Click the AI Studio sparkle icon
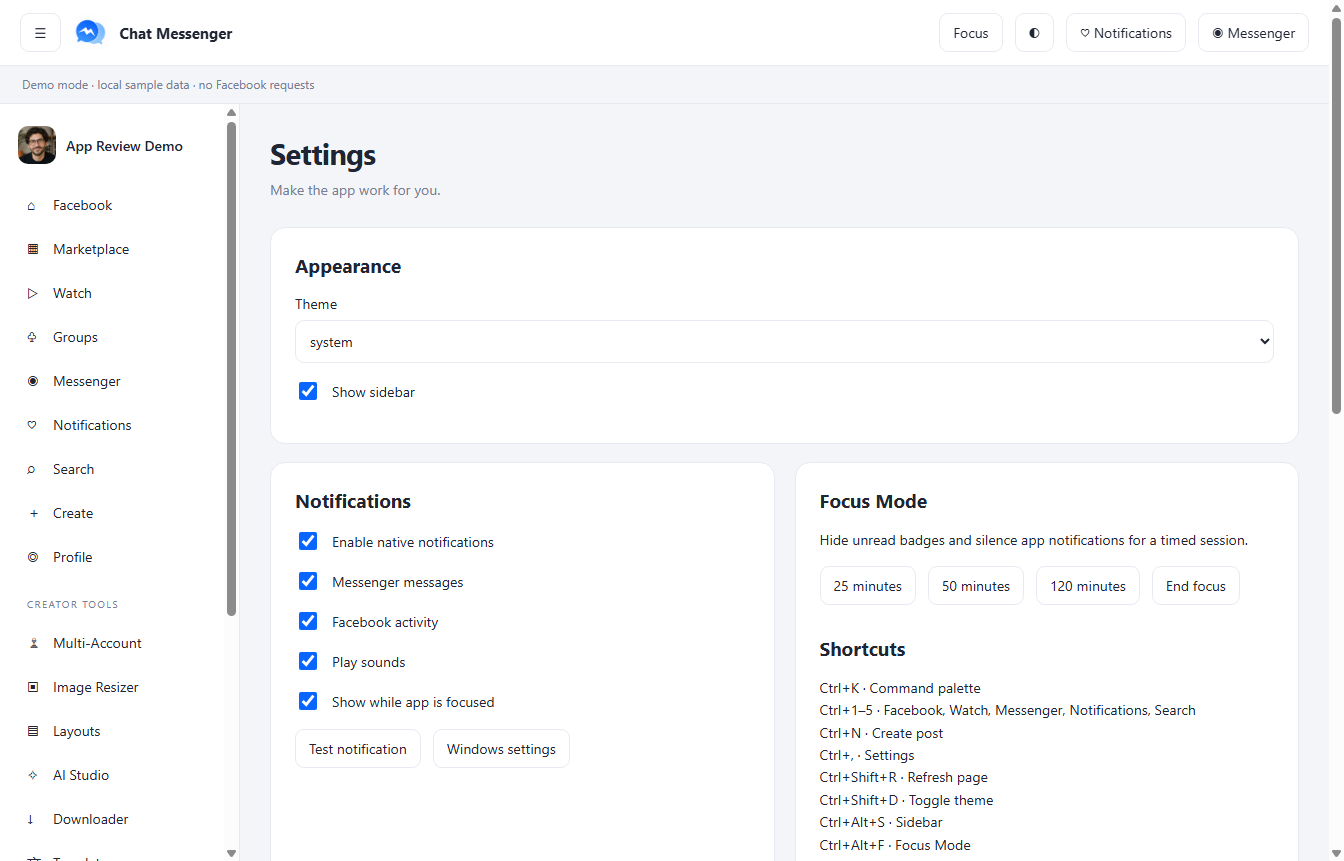 point(32,776)
